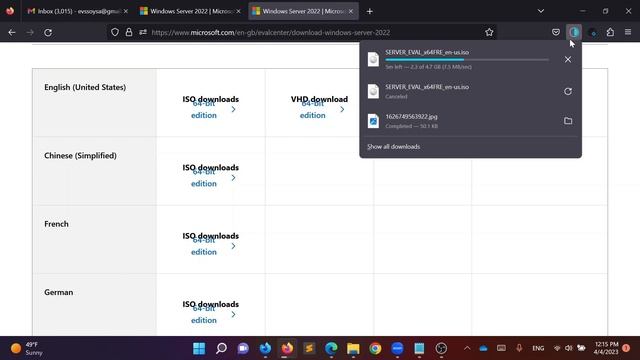Viewport: 640px width, 360px height.
Task: Click the site padlock icon
Action: point(129,32)
